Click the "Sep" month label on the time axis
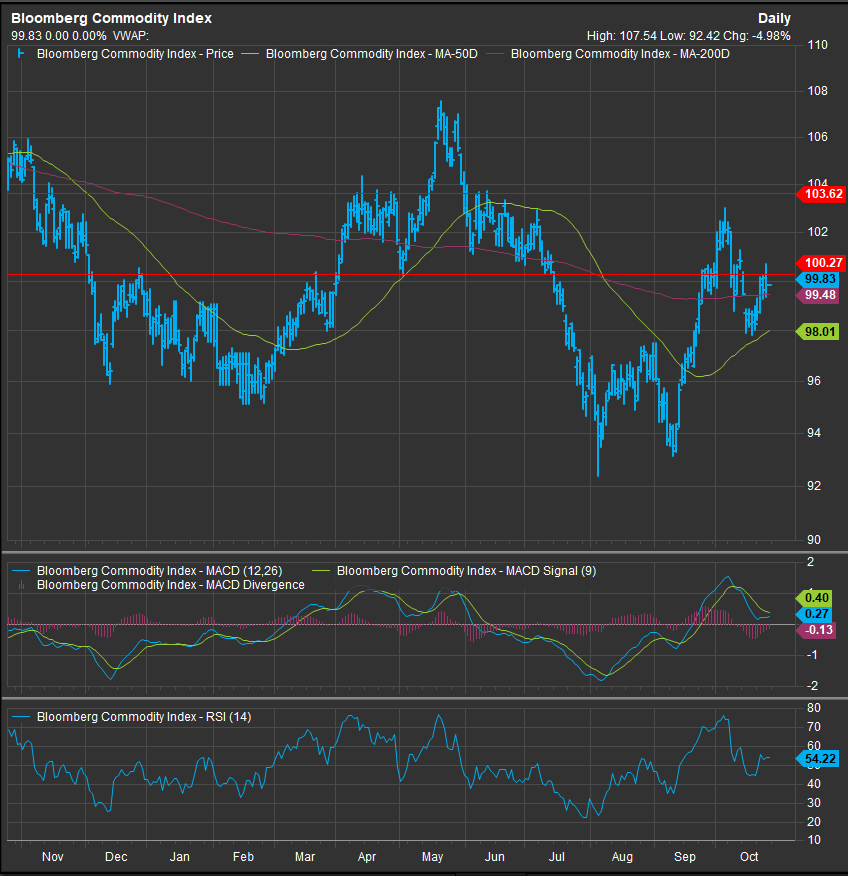This screenshot has width=848, height=876. click(x=685, y=856)
